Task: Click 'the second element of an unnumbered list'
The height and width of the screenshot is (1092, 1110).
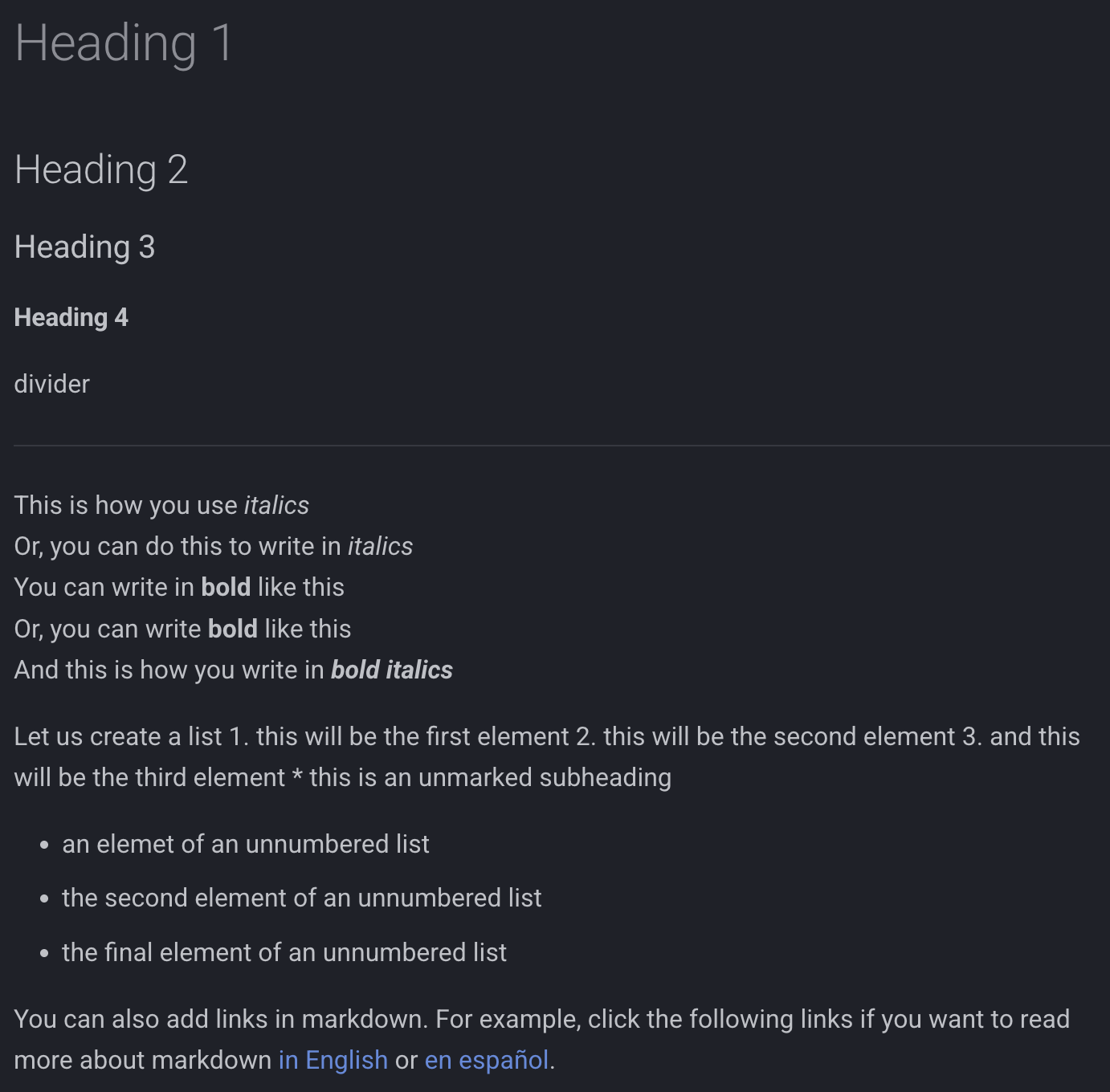Action: (302, 898)
